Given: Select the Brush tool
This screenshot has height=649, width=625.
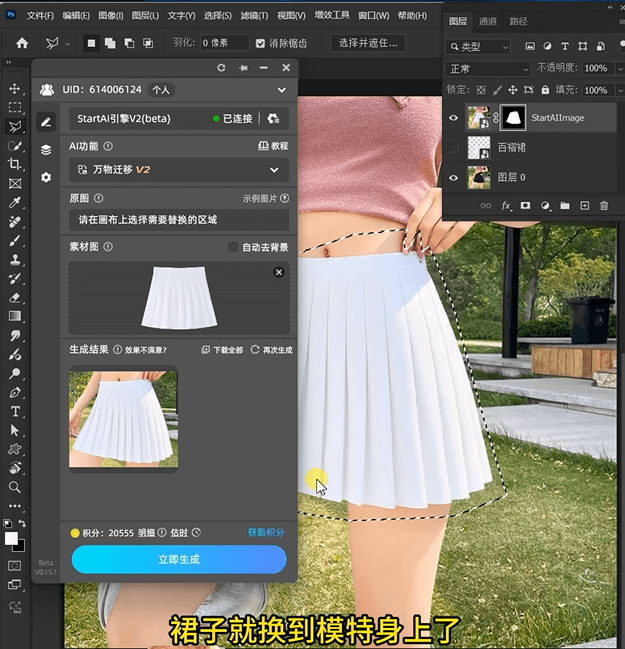Looking at the screenshot, I should (15, 240).
